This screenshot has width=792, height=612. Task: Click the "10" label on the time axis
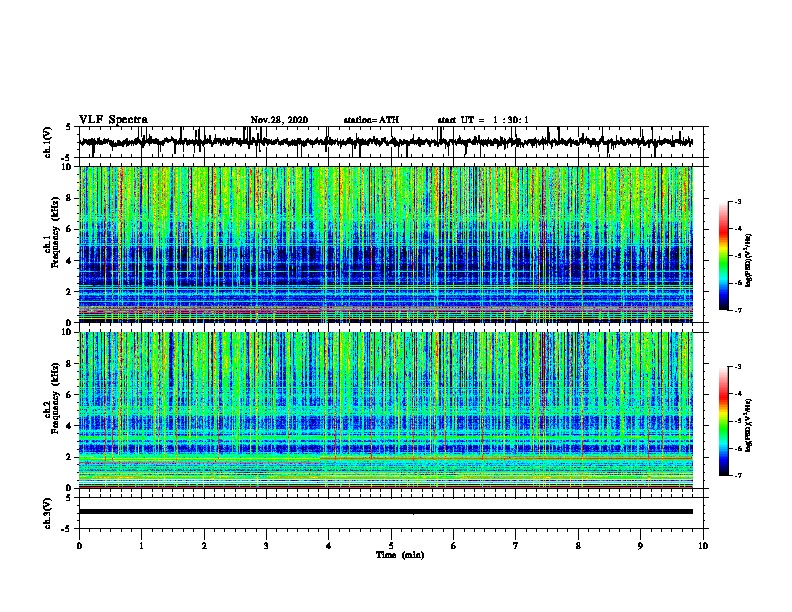pos(703,546)
